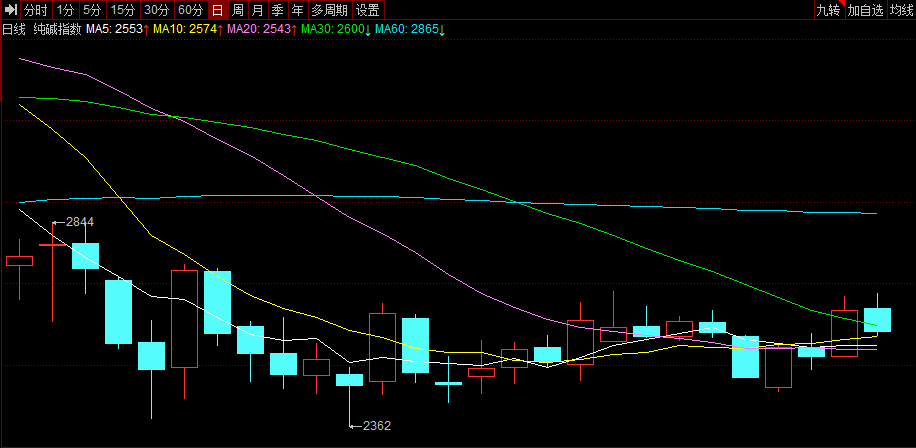Screen dimensions: 916x448
Task: Switch to 季 quarterly period
Action: tap(277, 10)
